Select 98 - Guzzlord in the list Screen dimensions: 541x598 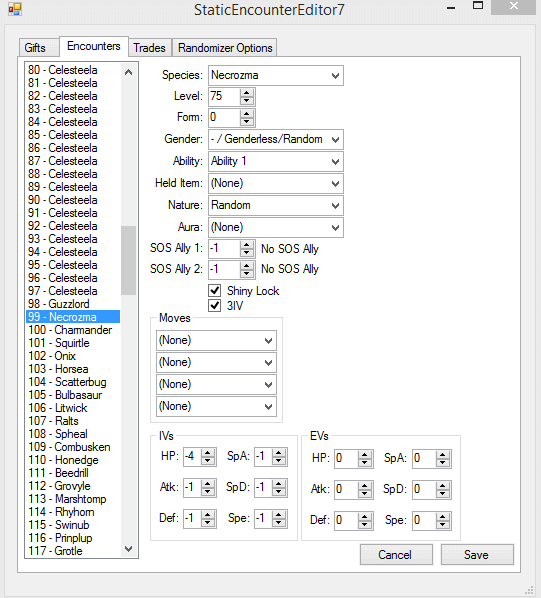(73, 304)
